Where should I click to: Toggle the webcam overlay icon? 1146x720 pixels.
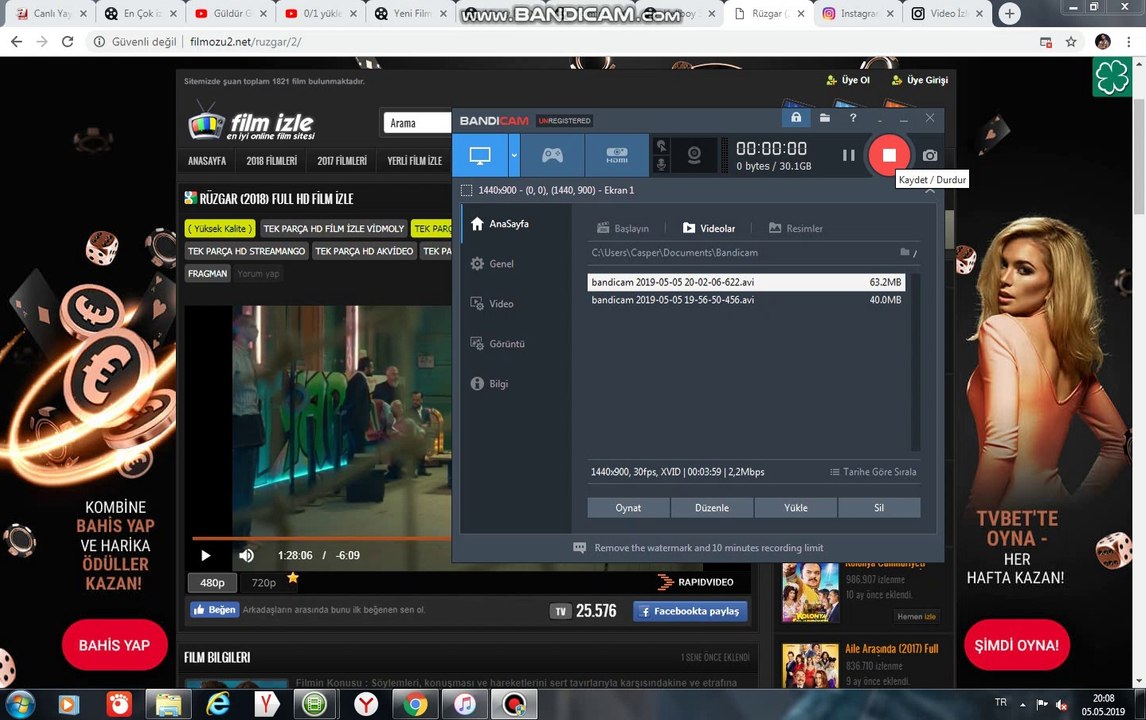tap(694, 155)
